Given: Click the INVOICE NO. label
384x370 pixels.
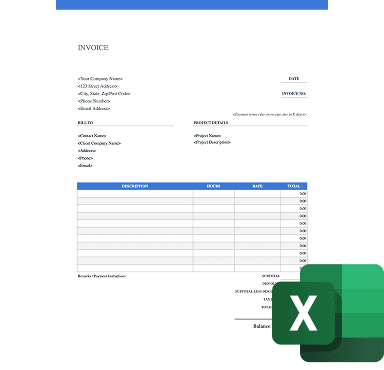Looking at the screenshot, I should (294, 94).
